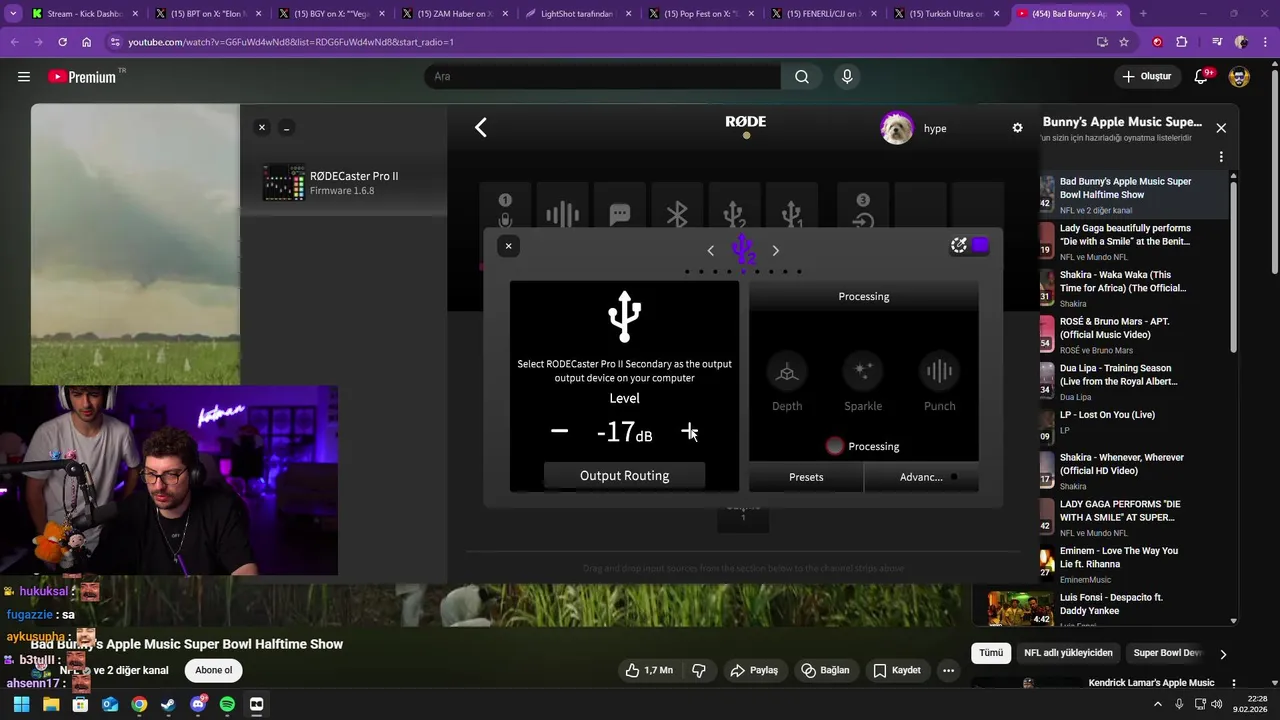Focus the YouTube search field
The height and width of the screenshot is (720, 1280).
602,77
